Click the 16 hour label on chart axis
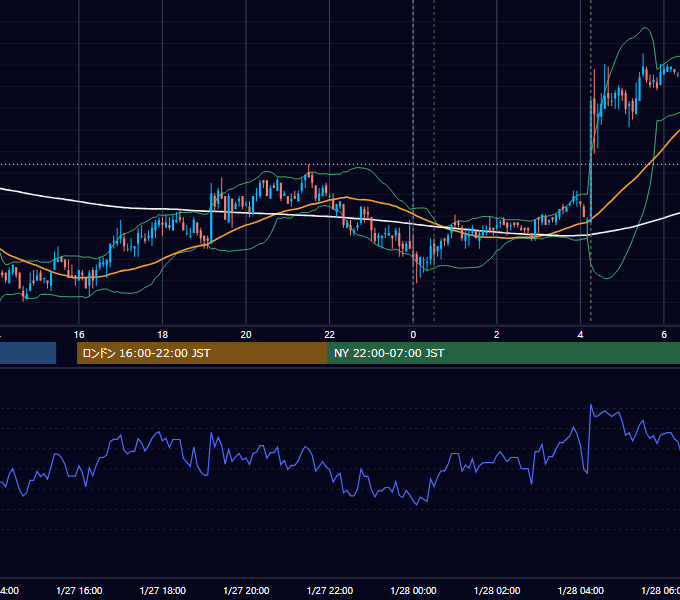 pyautogui.click(x=79, y=335)
